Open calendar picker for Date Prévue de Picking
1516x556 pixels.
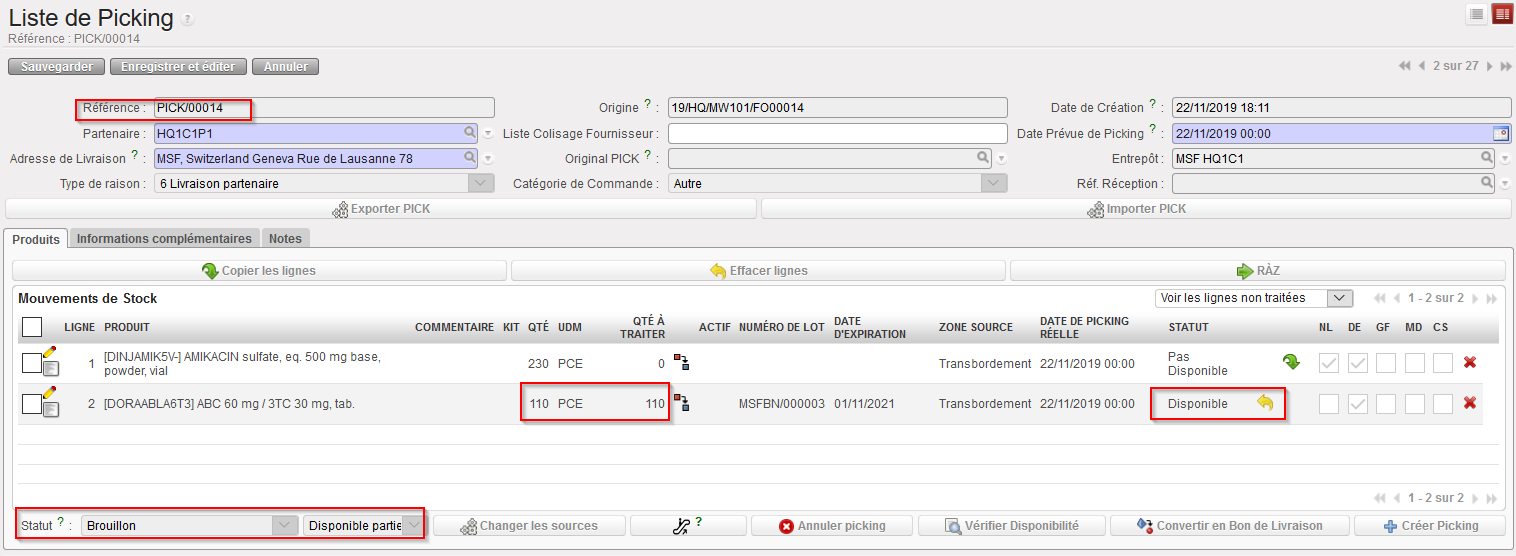(1500, 133)
